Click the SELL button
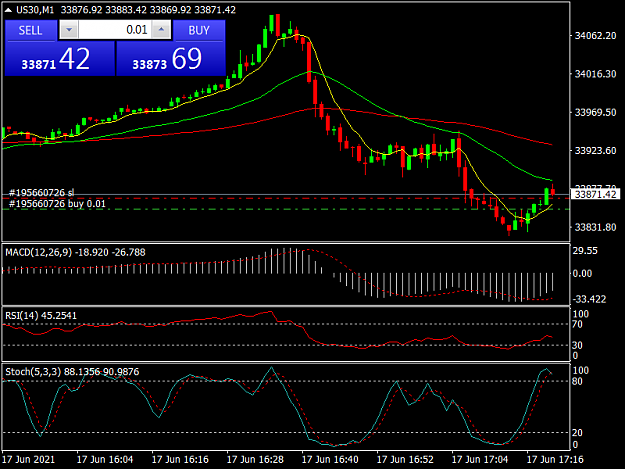Screen dimensions: 625x469 [31, 31]
